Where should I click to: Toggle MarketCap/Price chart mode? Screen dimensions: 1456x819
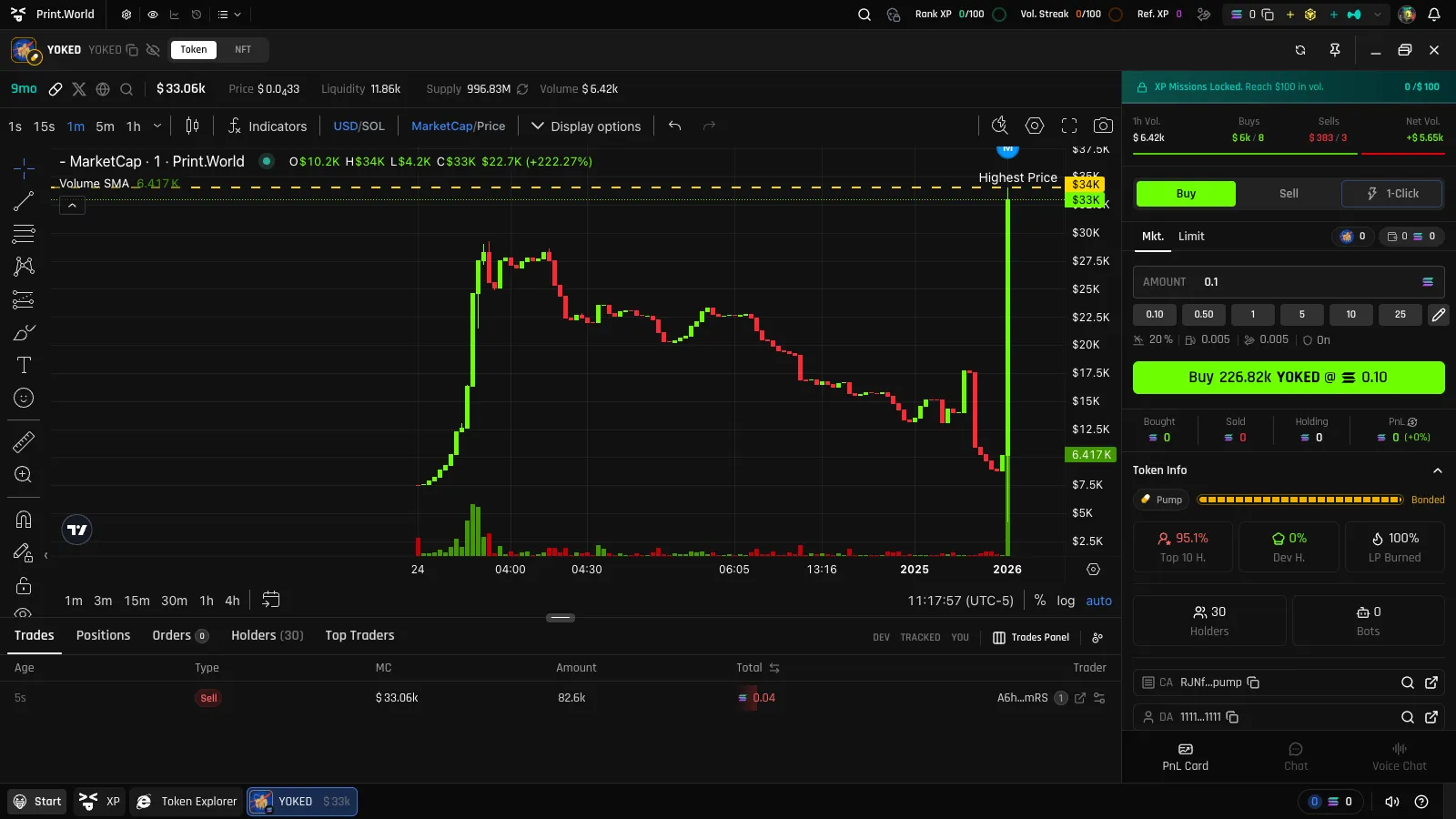pyautogui.click(x=458, y=126)
